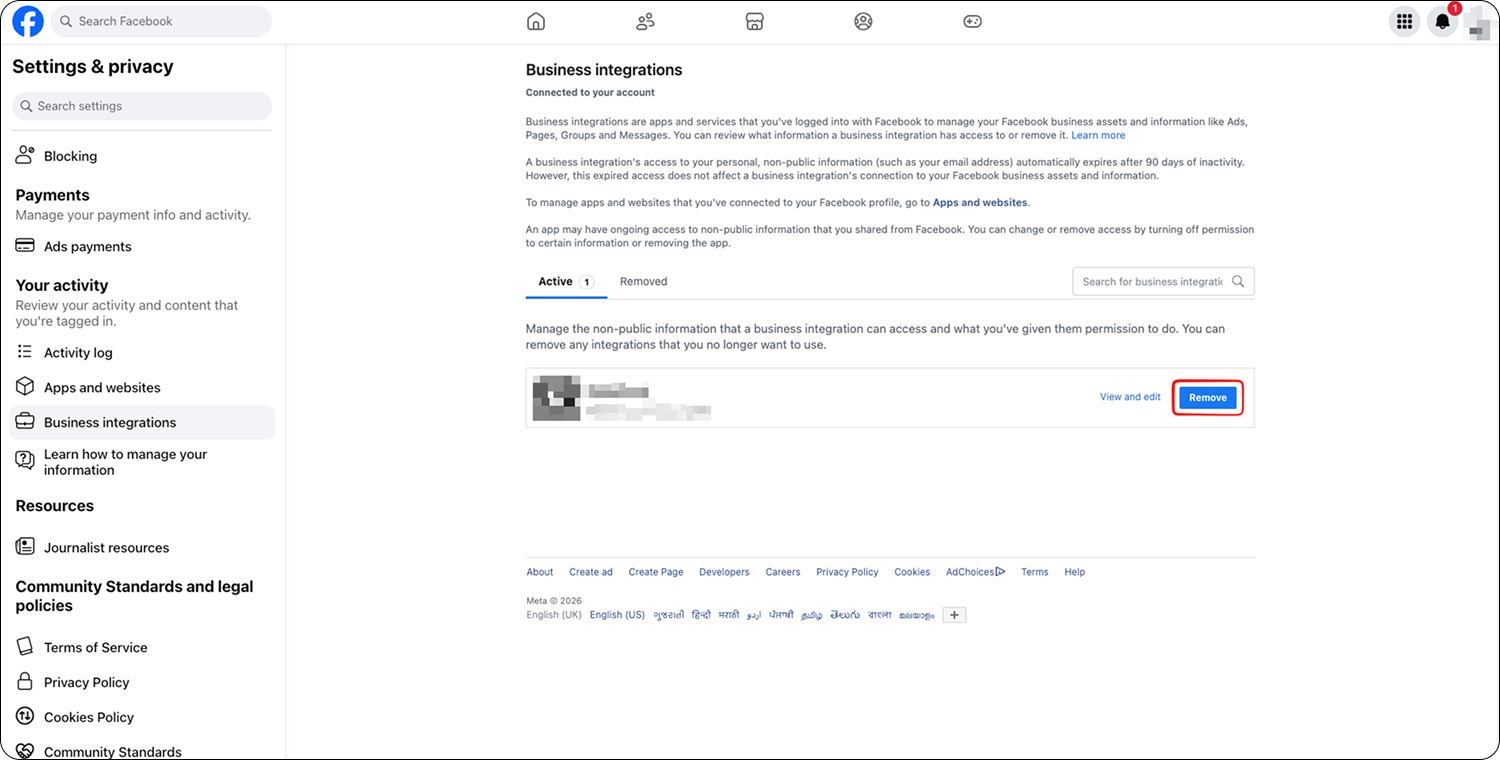The height and width of the screenshot is (760, 1500).
Task: Click the magnifier in integration search box
Action: tap(1238, 282)
